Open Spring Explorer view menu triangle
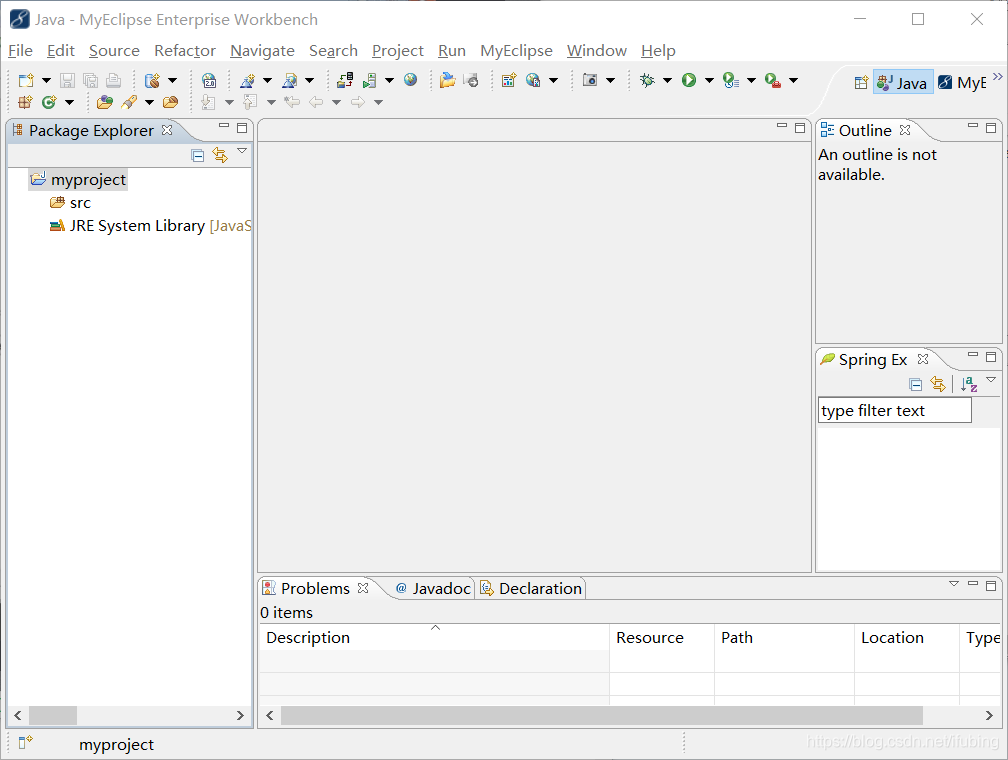 point(991,379)
